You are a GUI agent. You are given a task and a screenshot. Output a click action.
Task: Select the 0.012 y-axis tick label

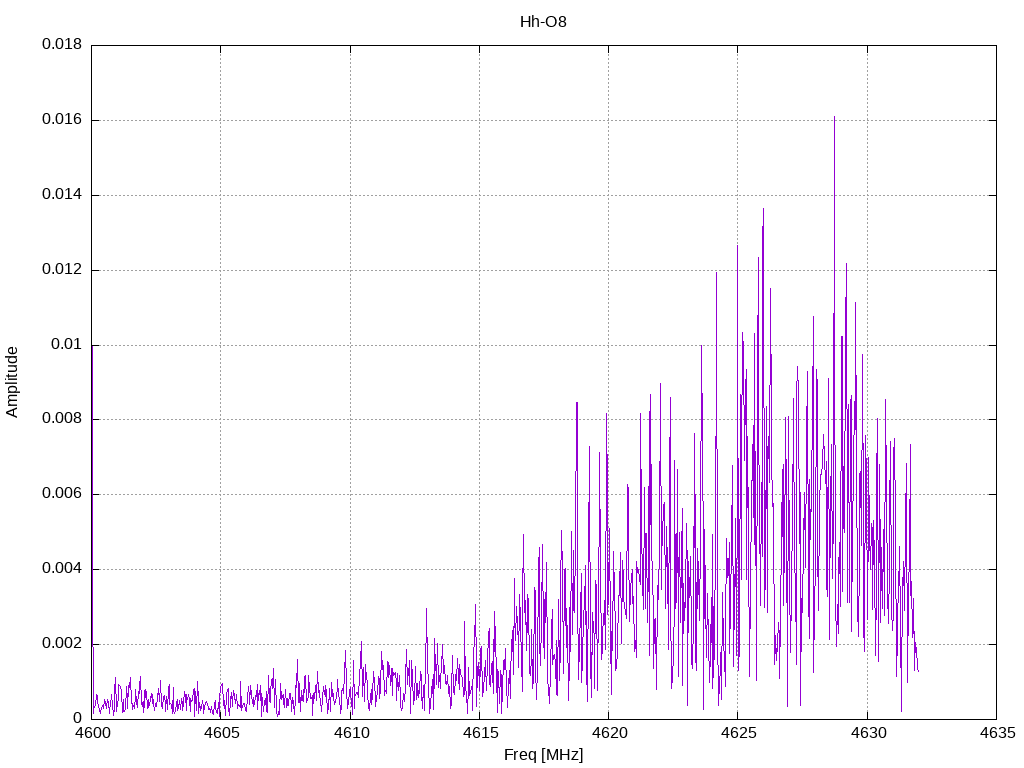click(x=62, y=270)
